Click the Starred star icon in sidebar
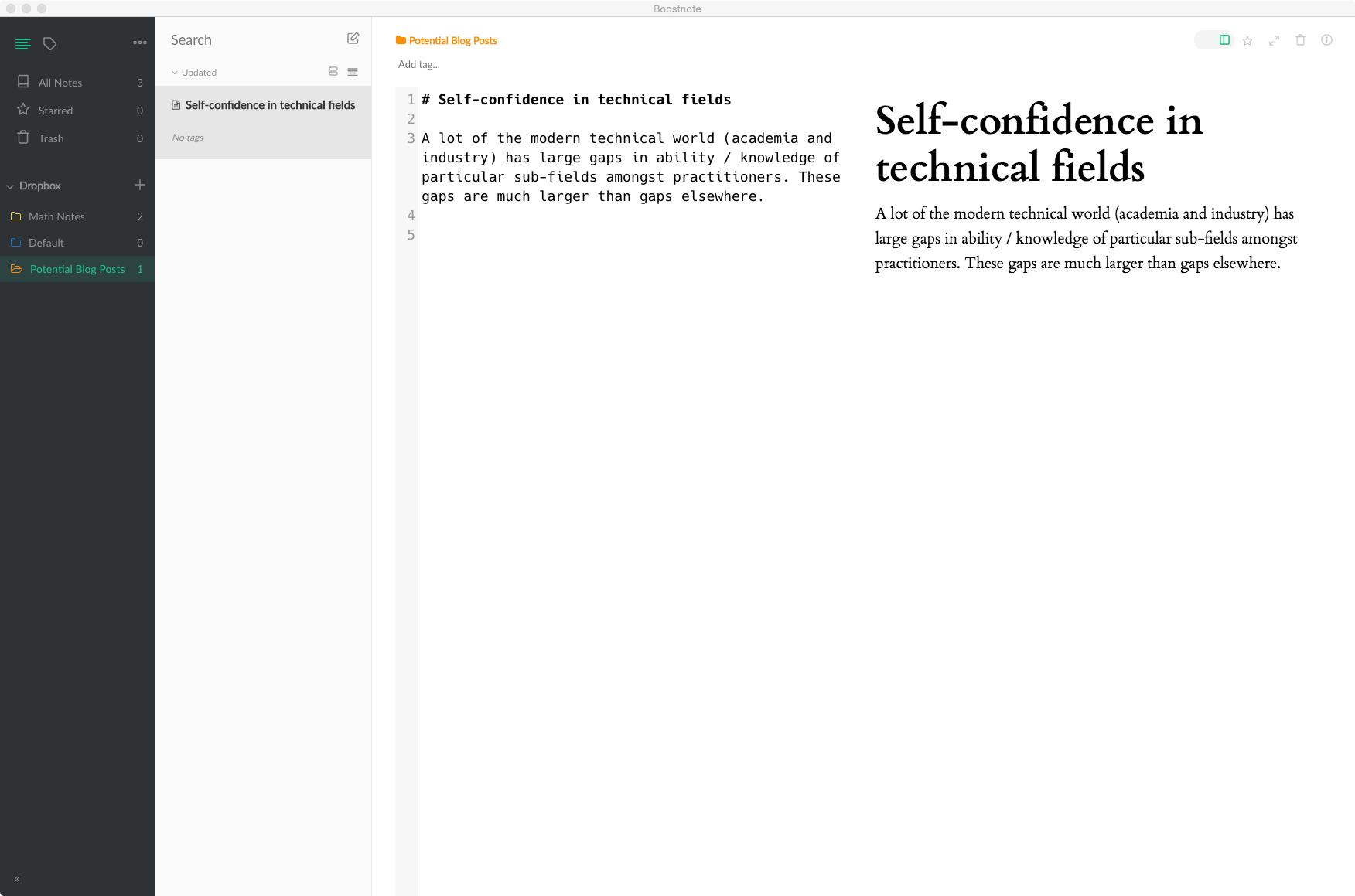Viewport: 1355px width, 896px height. coord(23,109)
